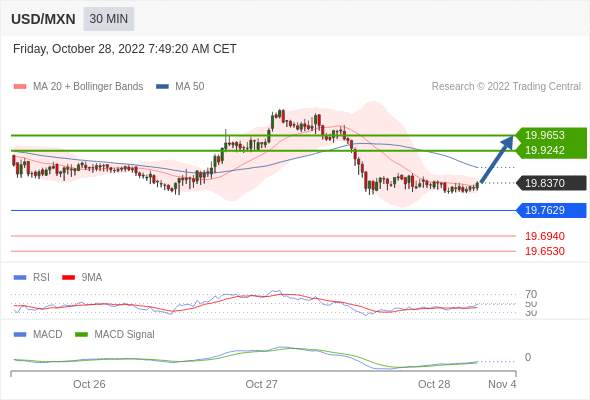
Task: Click the '9MA' legend label
Action: tap(92, 278)
